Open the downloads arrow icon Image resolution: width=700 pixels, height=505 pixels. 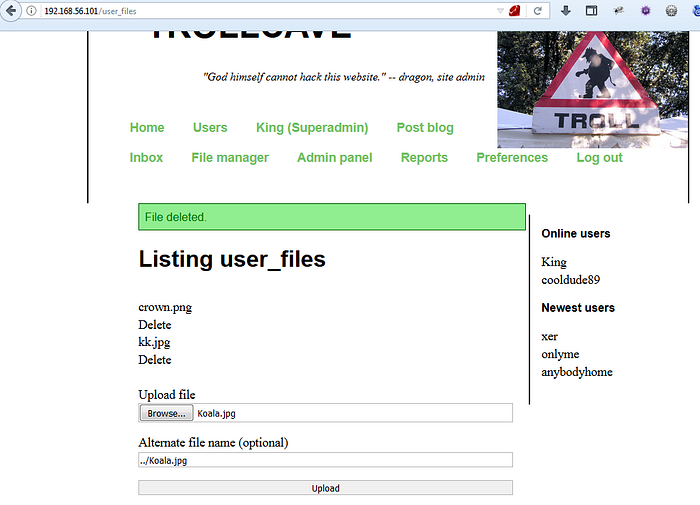click(566, 11)
